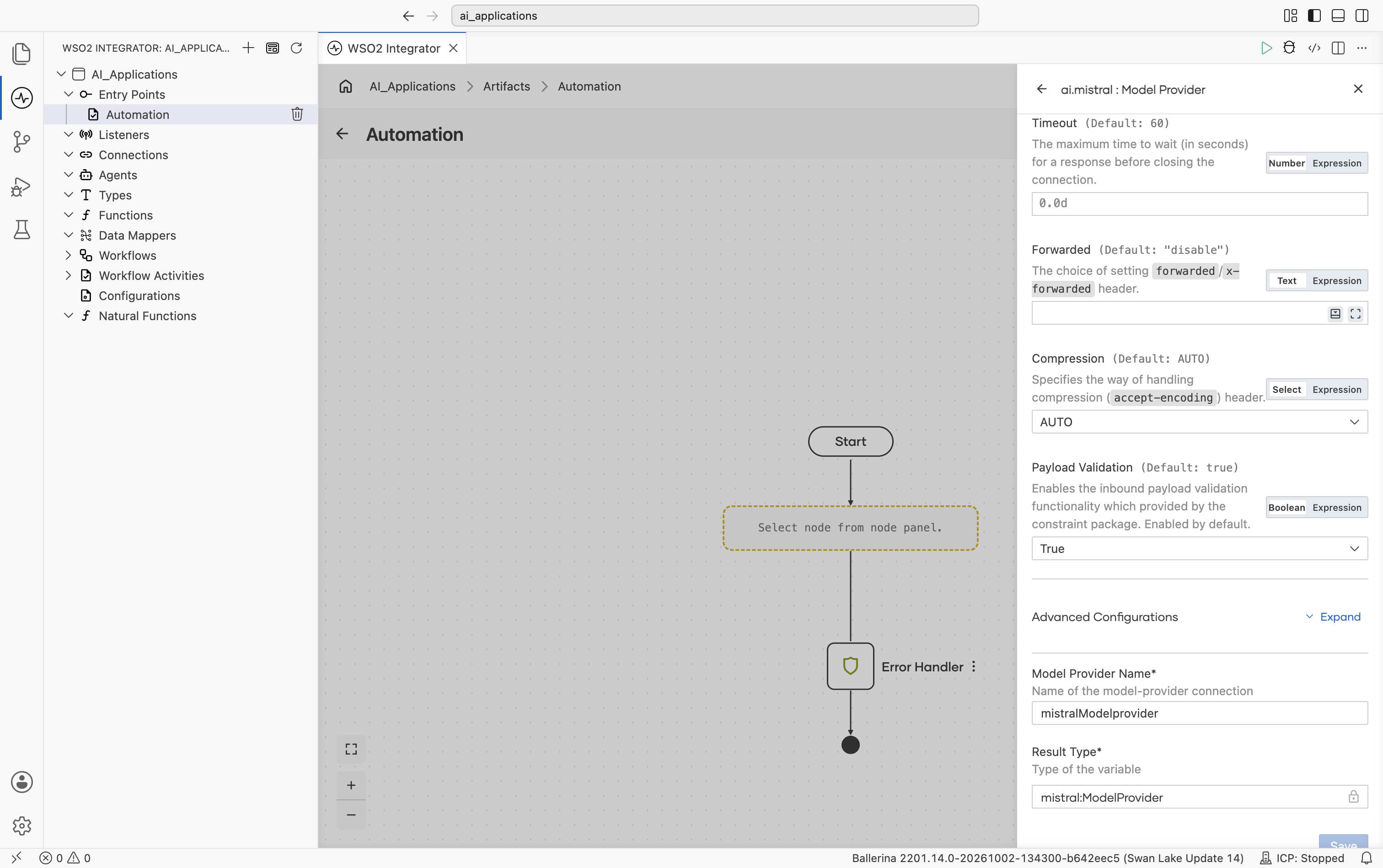Open the Explorer files icon in activity bar
1383x868 pixels.
(x=21, y=54)
